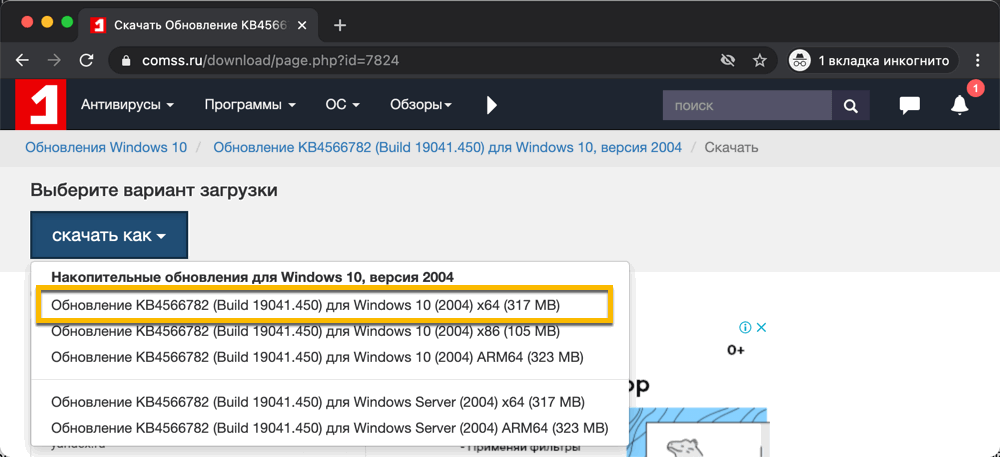This screenshot has width=1000, height=457.
Task: Close the ad with X icon
Action: pos(761,327)
